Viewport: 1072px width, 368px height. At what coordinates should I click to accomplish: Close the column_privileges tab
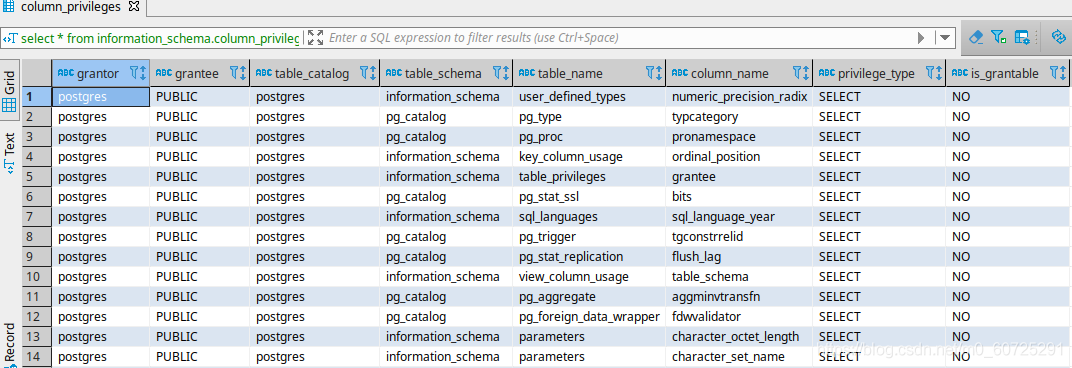(134, 7)
